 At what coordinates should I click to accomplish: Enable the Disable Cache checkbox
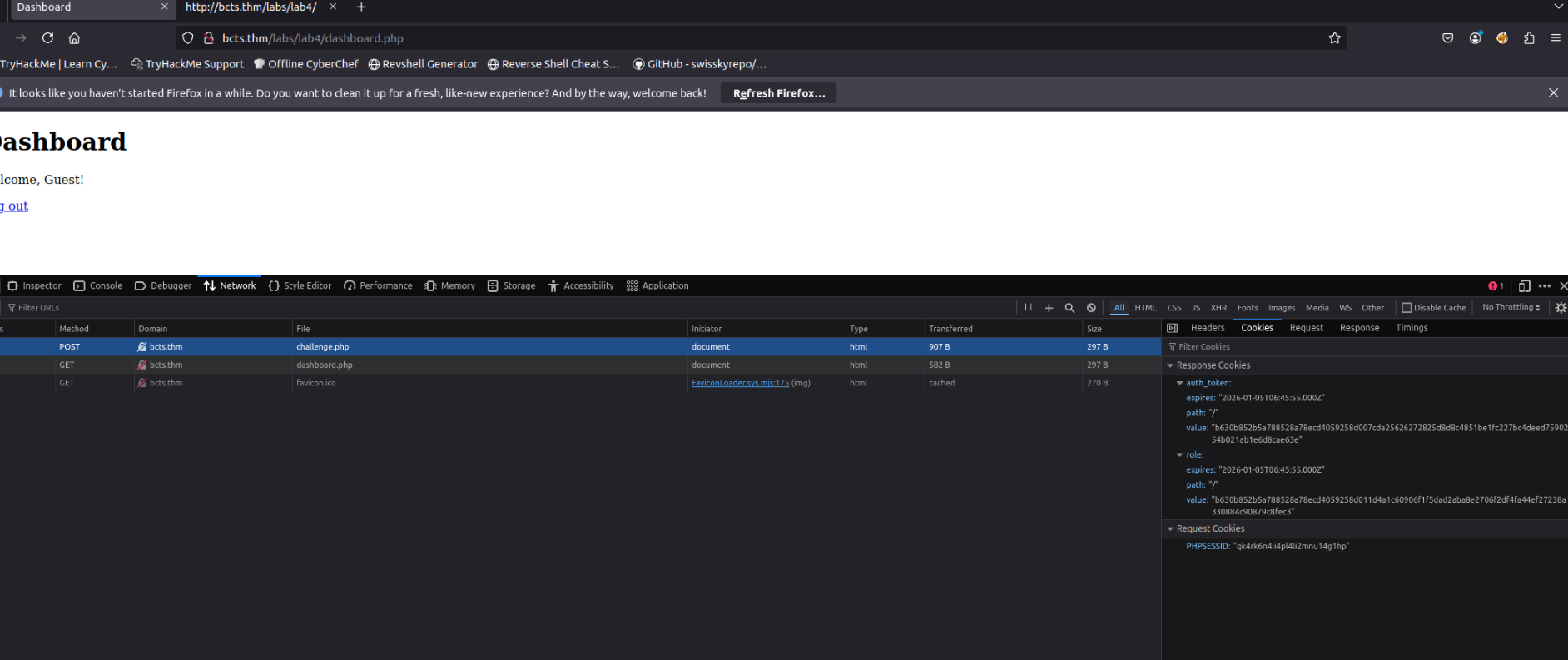point(1407,308)
